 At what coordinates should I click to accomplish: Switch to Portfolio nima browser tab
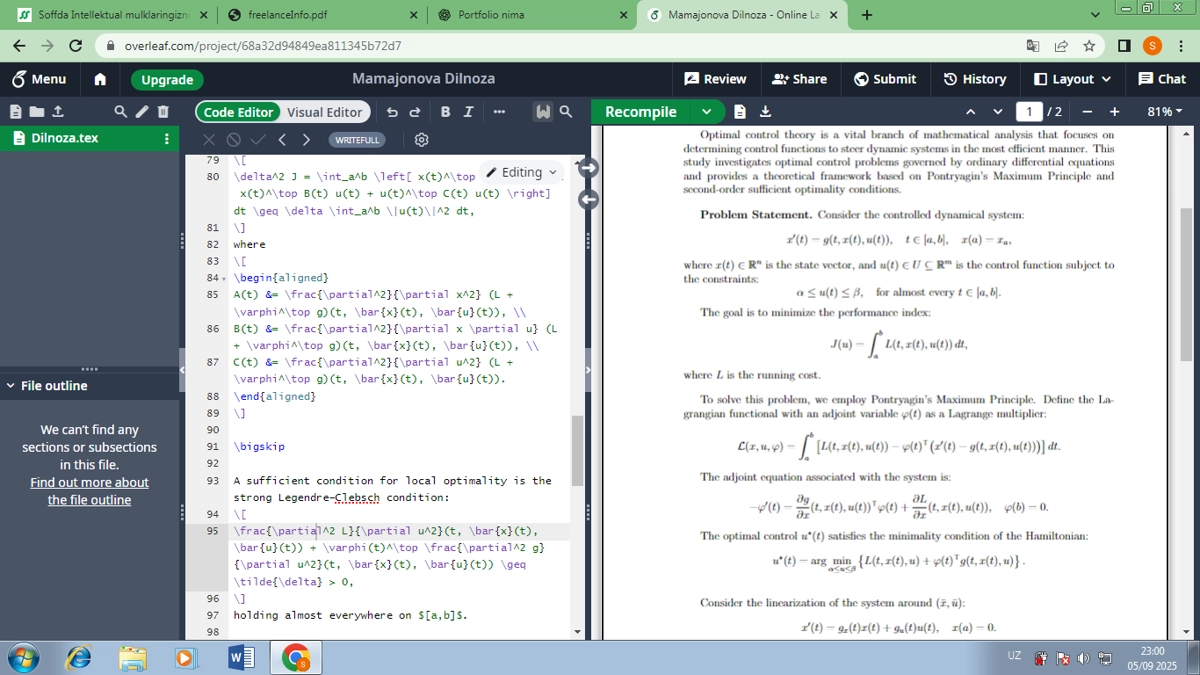(531, 15)
